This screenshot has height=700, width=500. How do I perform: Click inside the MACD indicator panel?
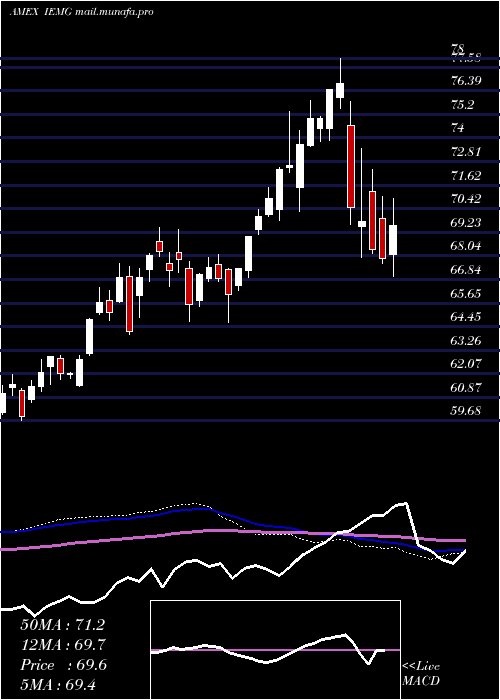[x=275, y=650]
